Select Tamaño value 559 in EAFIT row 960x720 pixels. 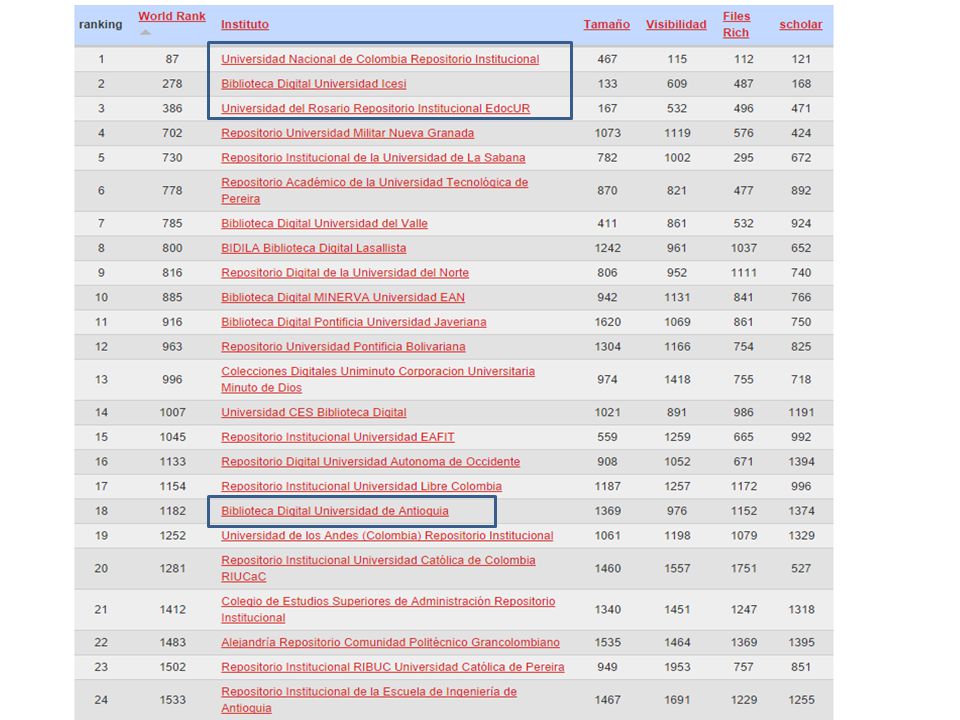pyautogui.click(x=607, y=437)
